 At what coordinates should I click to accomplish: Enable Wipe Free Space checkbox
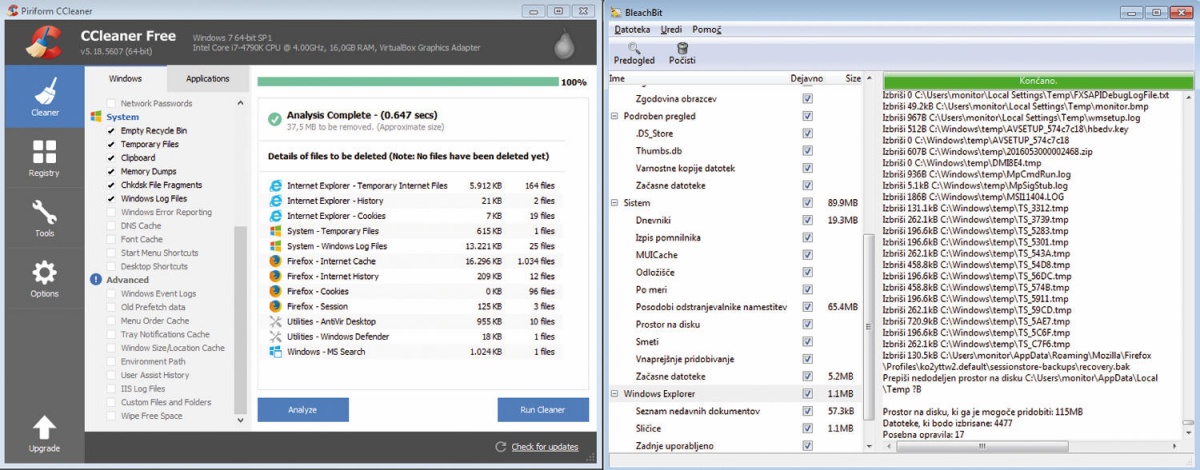pyautogui.click(x=112, y=415)
